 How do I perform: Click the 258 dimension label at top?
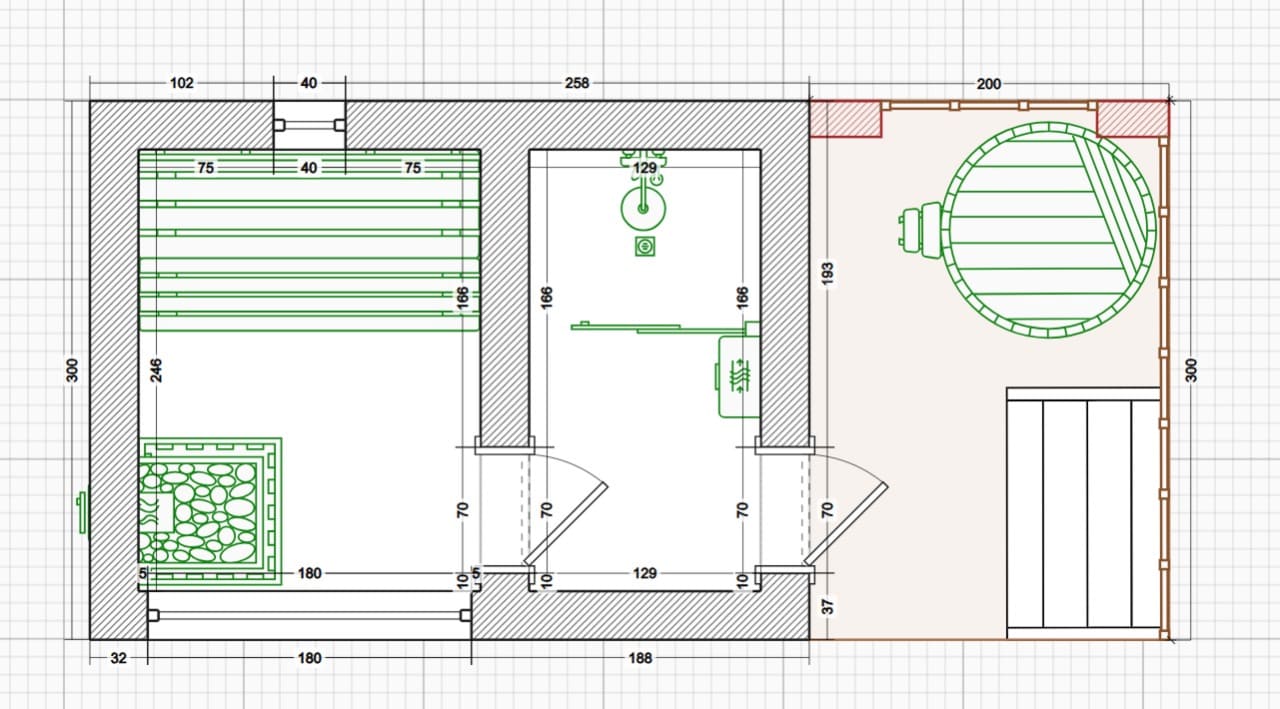[577, 83]
